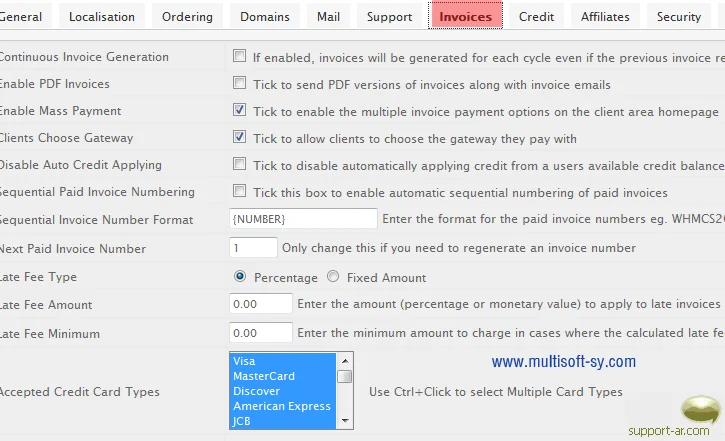725x441 pixels.
Task: Open the Affiliates tab
Action: click(605, 16)
